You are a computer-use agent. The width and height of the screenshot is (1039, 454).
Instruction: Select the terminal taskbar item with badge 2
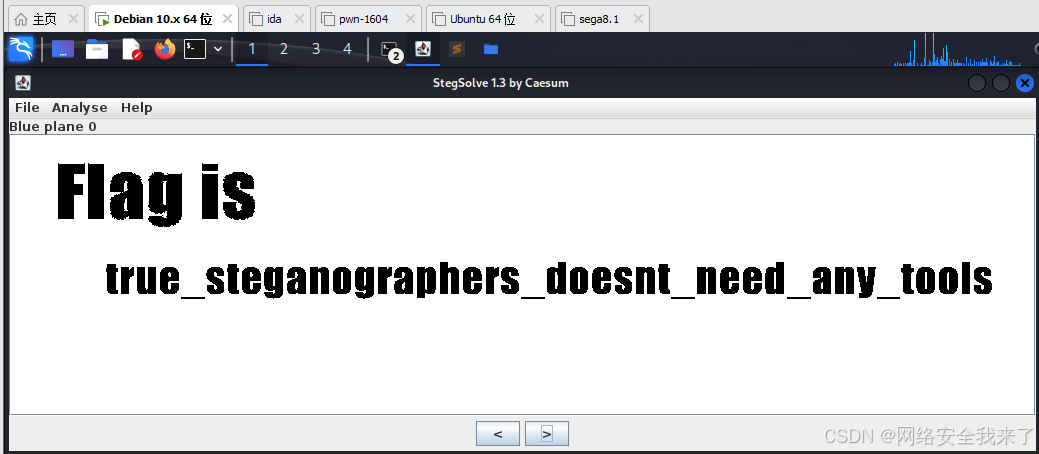coord(391,50)
